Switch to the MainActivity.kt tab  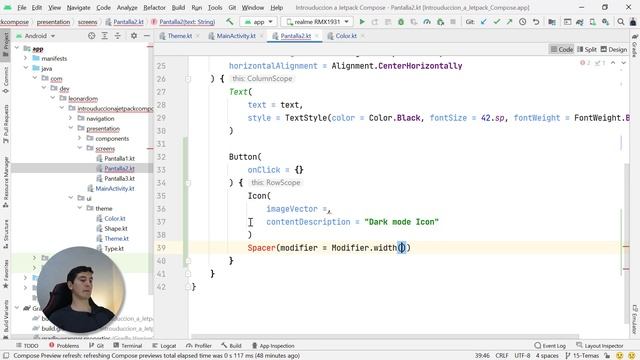[236, 36]
